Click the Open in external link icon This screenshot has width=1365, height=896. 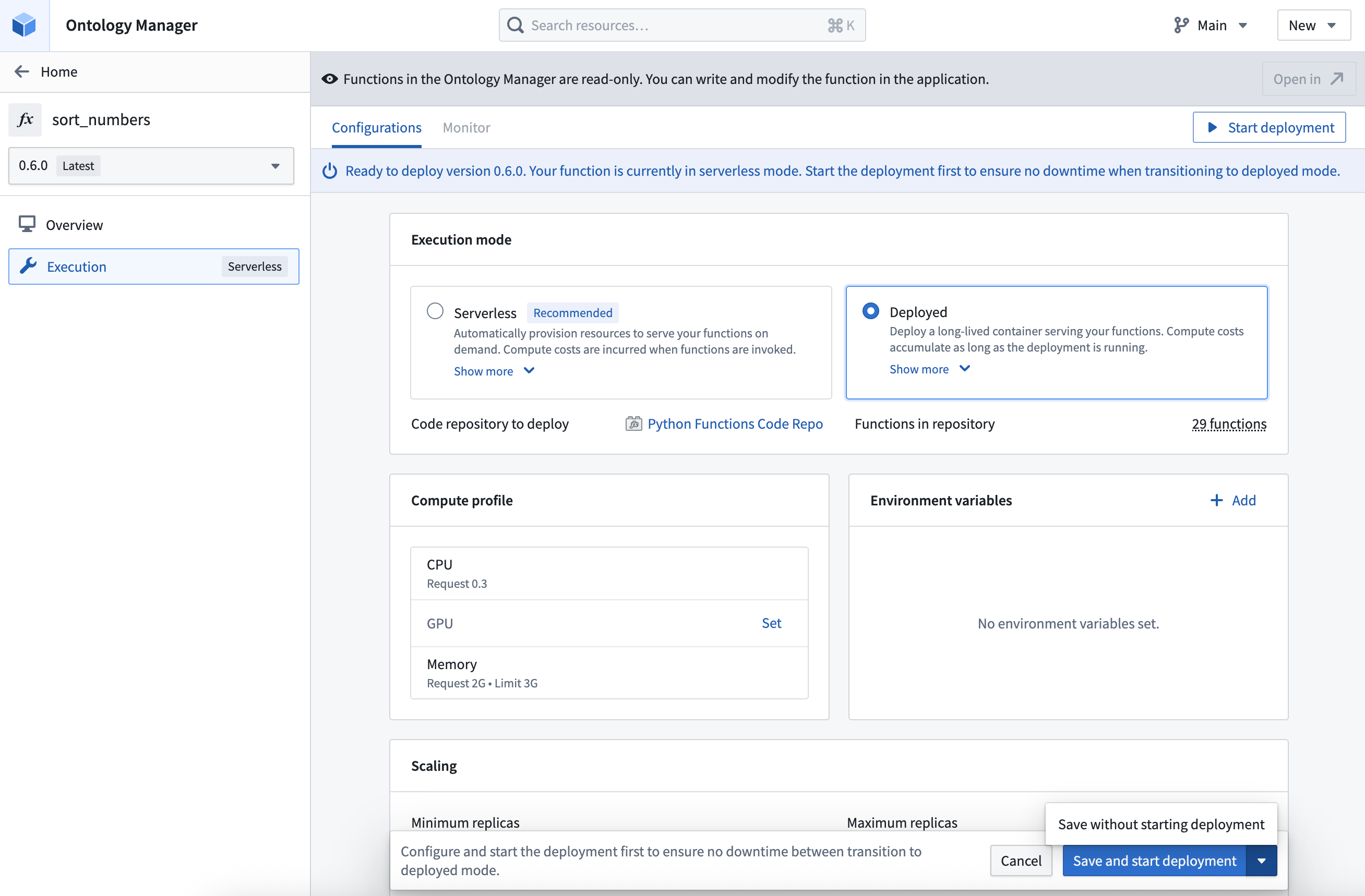1338,79
